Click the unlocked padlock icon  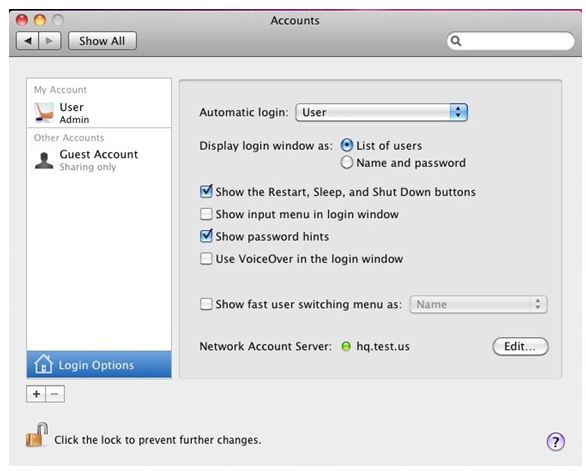coord(37,435)
